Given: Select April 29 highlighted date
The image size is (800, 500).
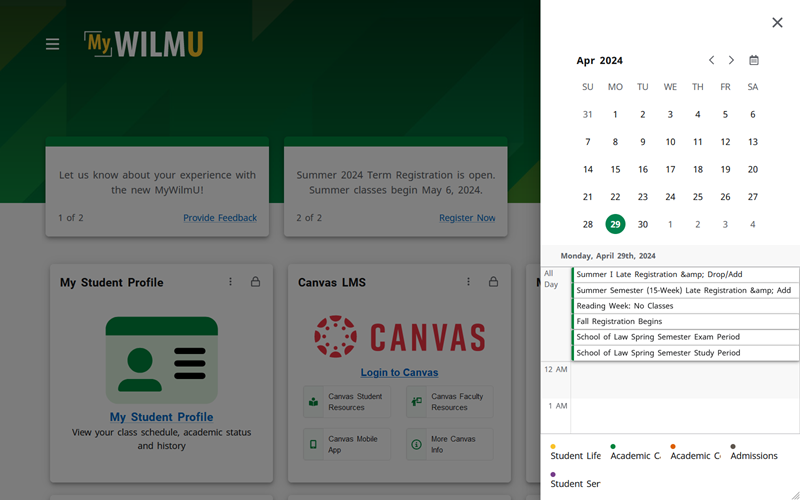Looking at the screenshot, I should coord(615,224).
